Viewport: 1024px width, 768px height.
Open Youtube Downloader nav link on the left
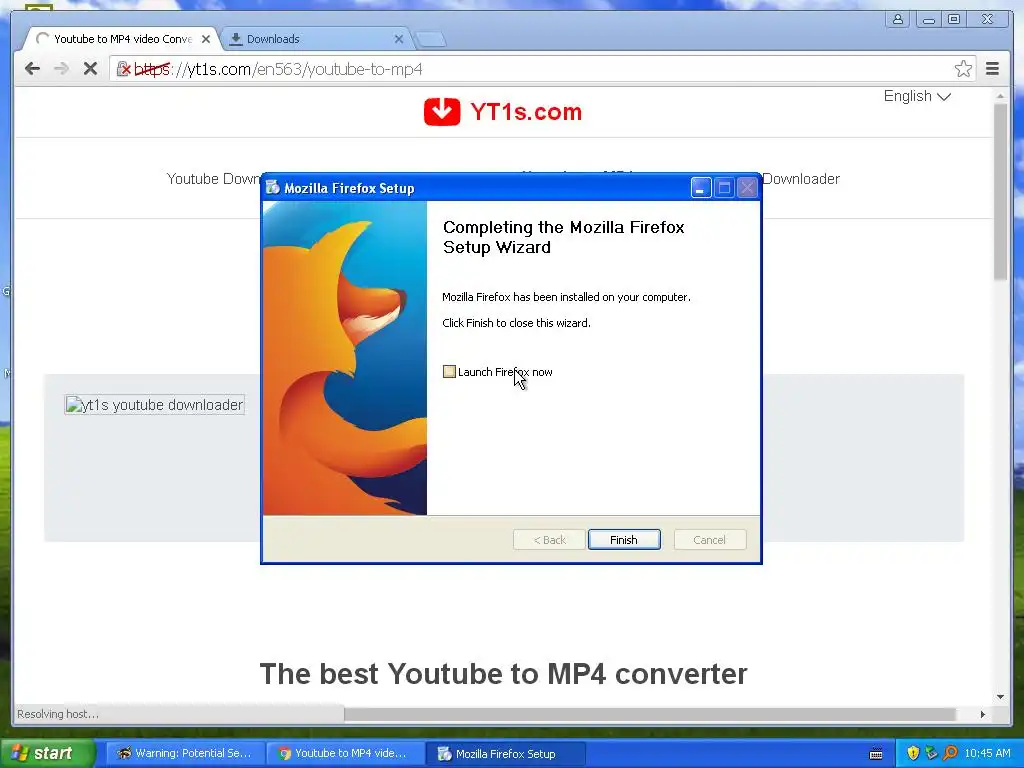pos(214,178)
